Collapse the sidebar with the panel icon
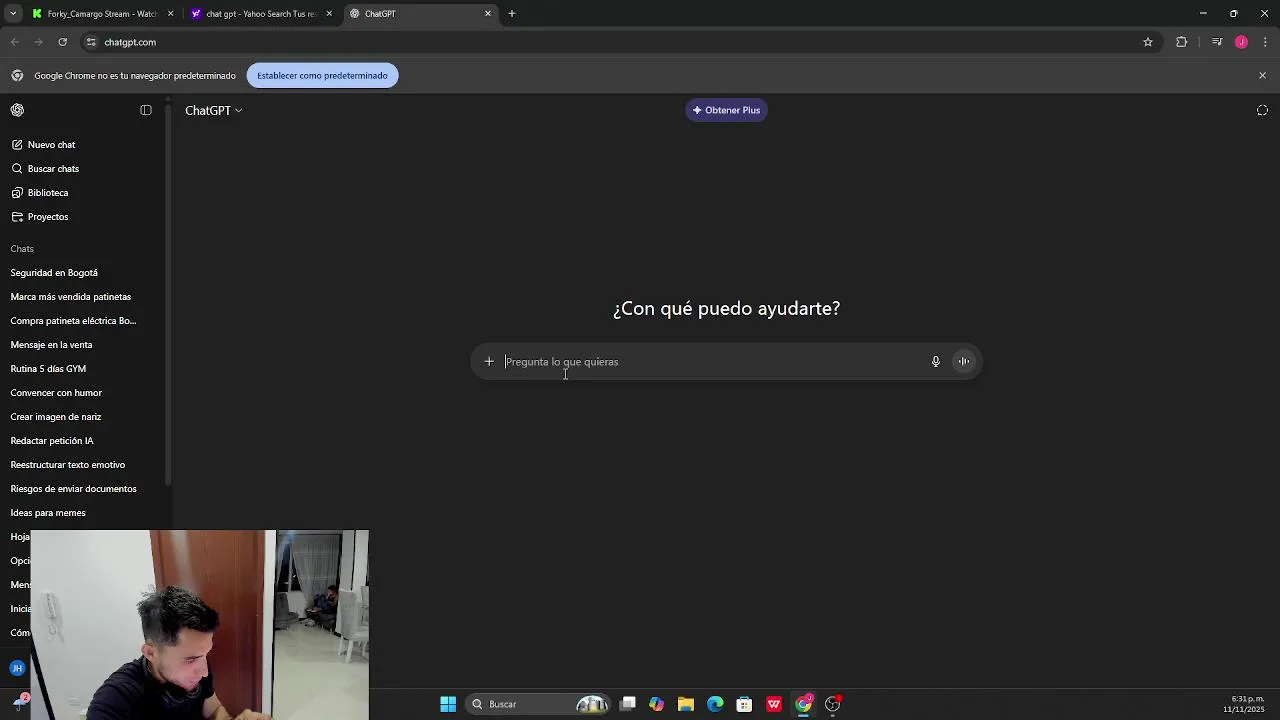 tap(146, 110)
